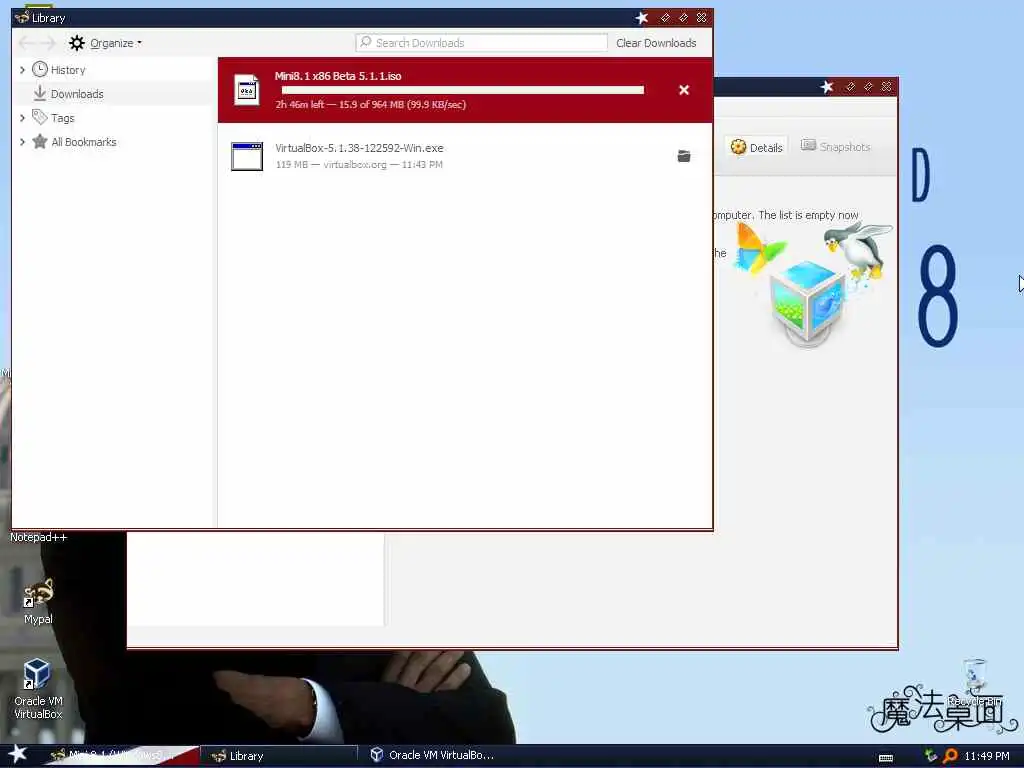Cancel the Mini8.1 iso download
The image size is (1024, 768).
[x=684, y=90]
